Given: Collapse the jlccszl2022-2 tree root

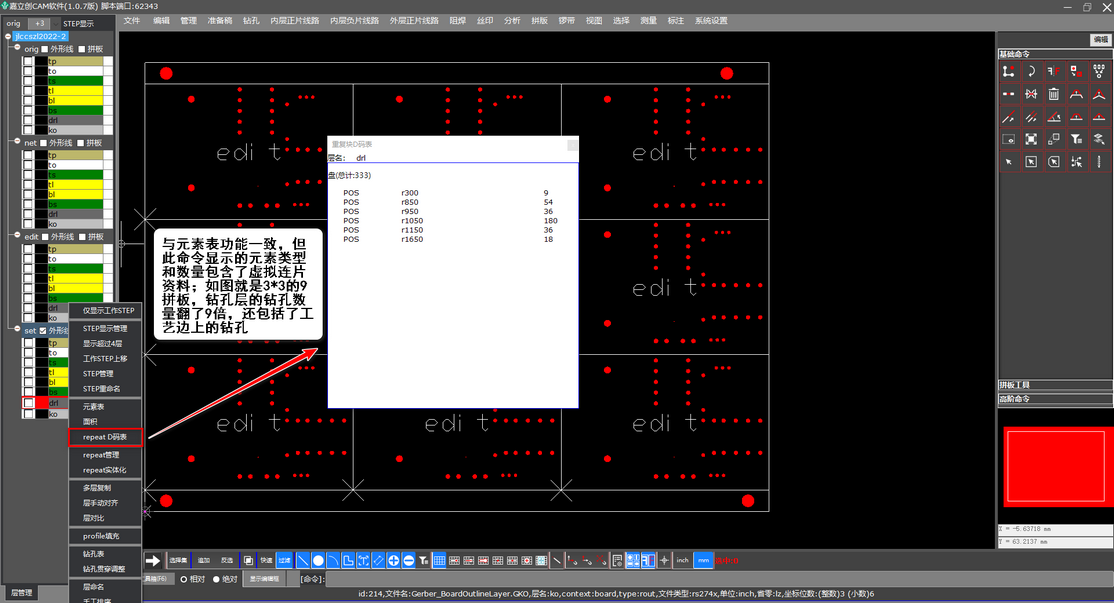Looking at the screenshot, I should [x=8, y=36].
